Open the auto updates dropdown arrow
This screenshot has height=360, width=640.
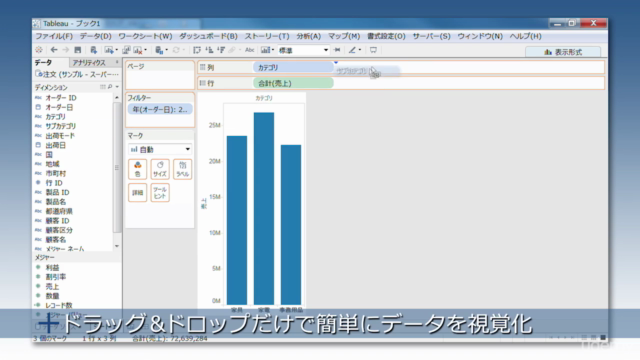point(167,50)
